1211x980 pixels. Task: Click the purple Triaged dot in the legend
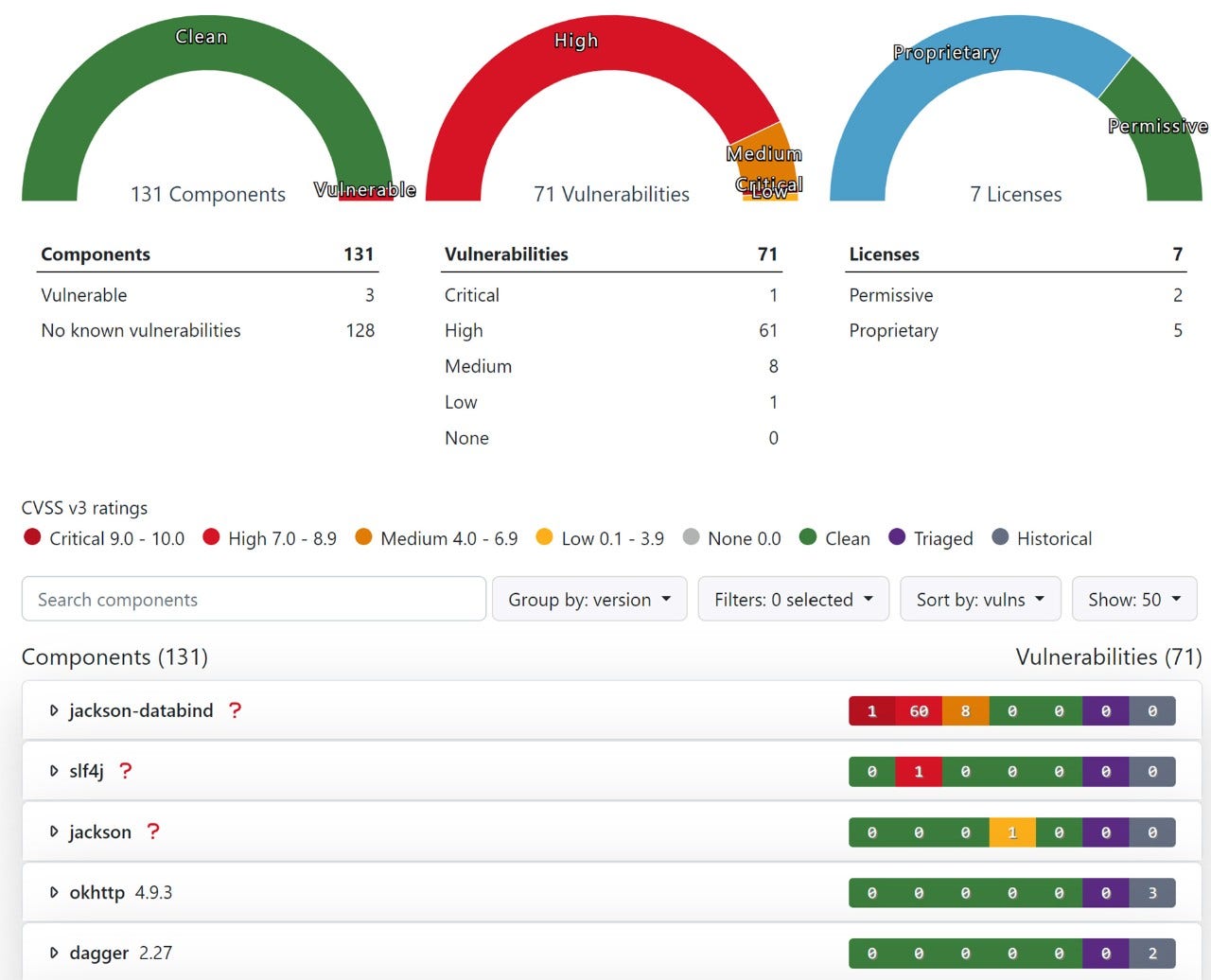(x=896, y=536)
